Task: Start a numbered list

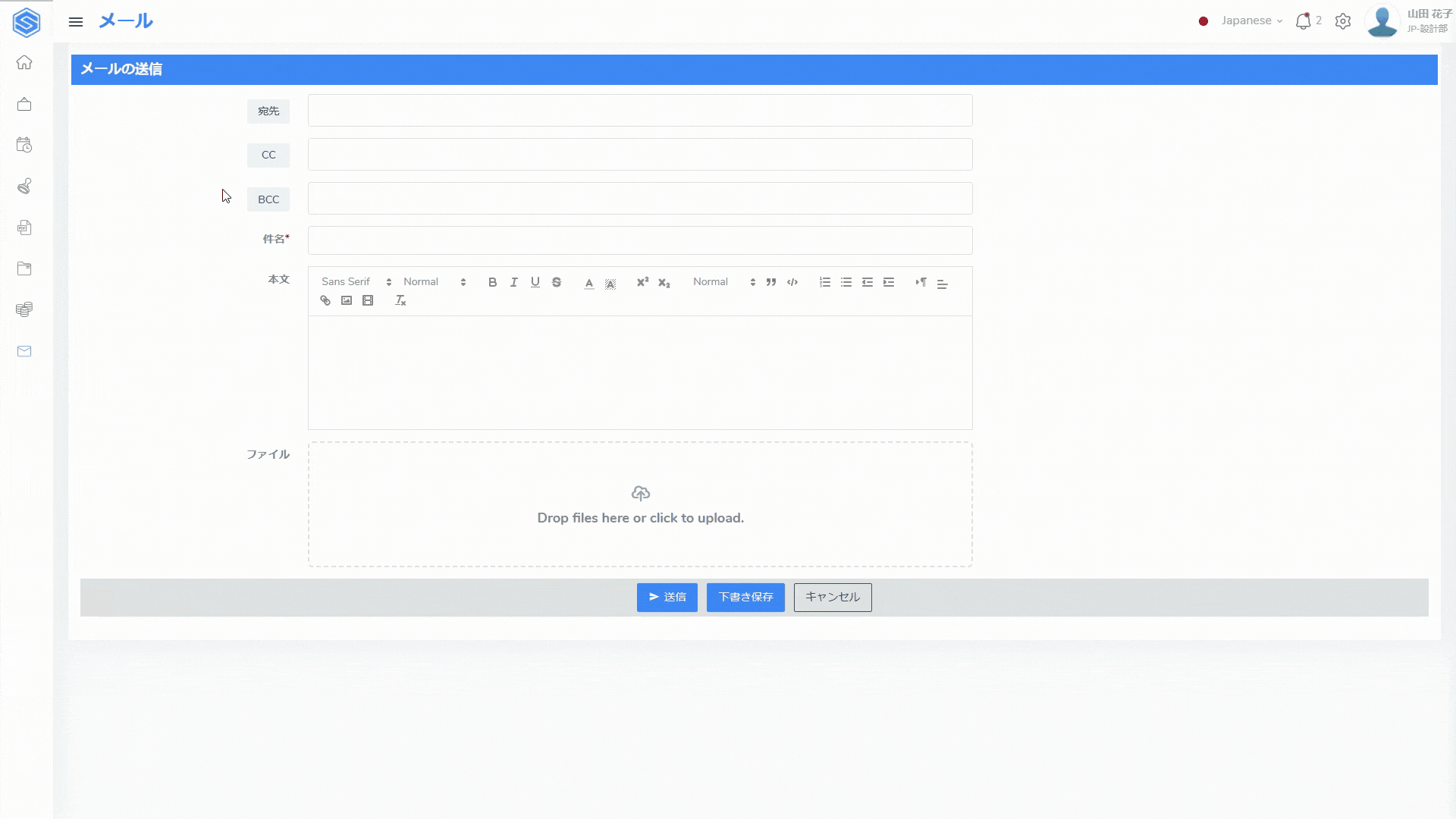Action: (x=825, y=282)
